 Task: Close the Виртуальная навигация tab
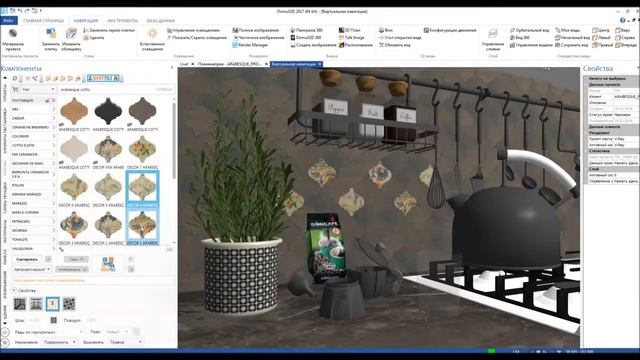tap(320, 64)
